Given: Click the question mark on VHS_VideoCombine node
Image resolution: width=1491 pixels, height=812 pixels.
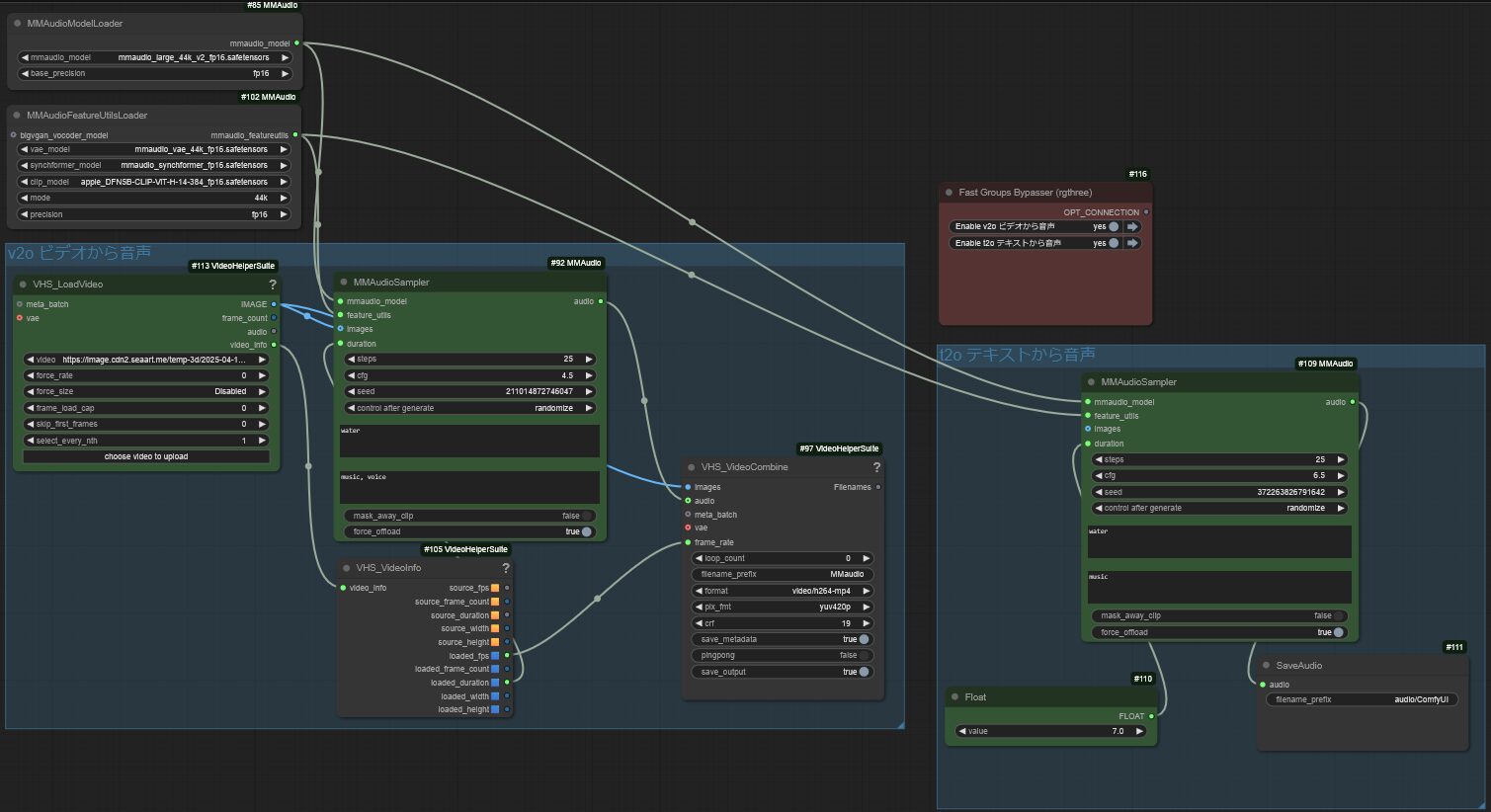Looking at the screenshot, I should (876, 467).
